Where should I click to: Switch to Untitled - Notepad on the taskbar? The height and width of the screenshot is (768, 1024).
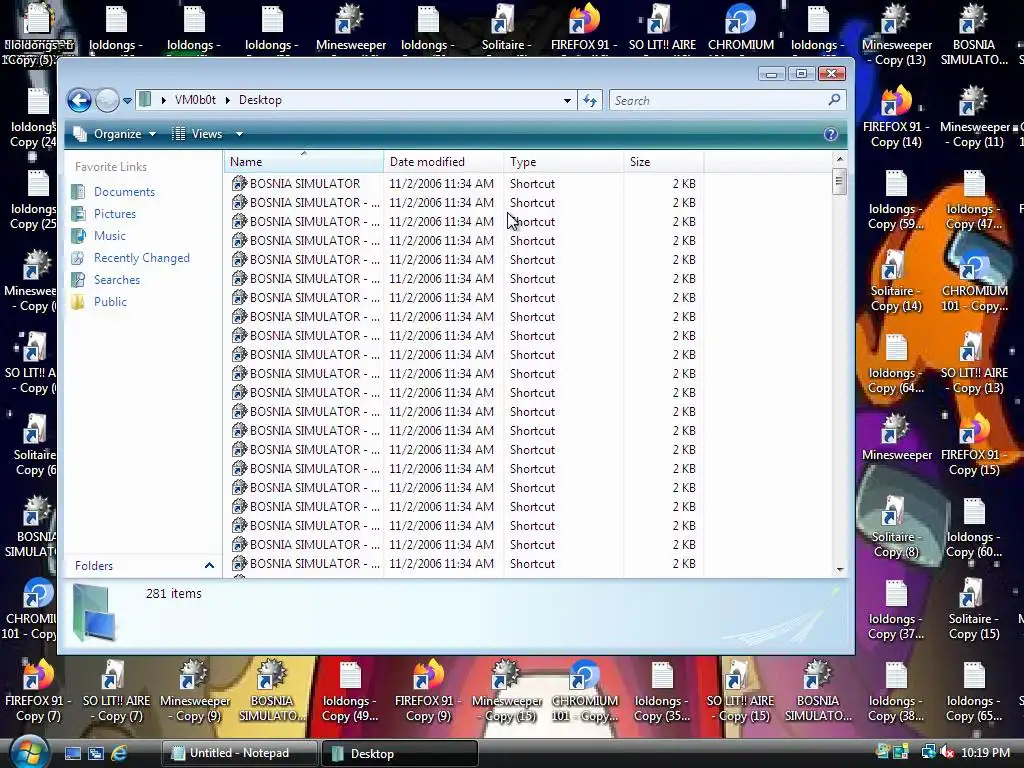click(238, 753)
